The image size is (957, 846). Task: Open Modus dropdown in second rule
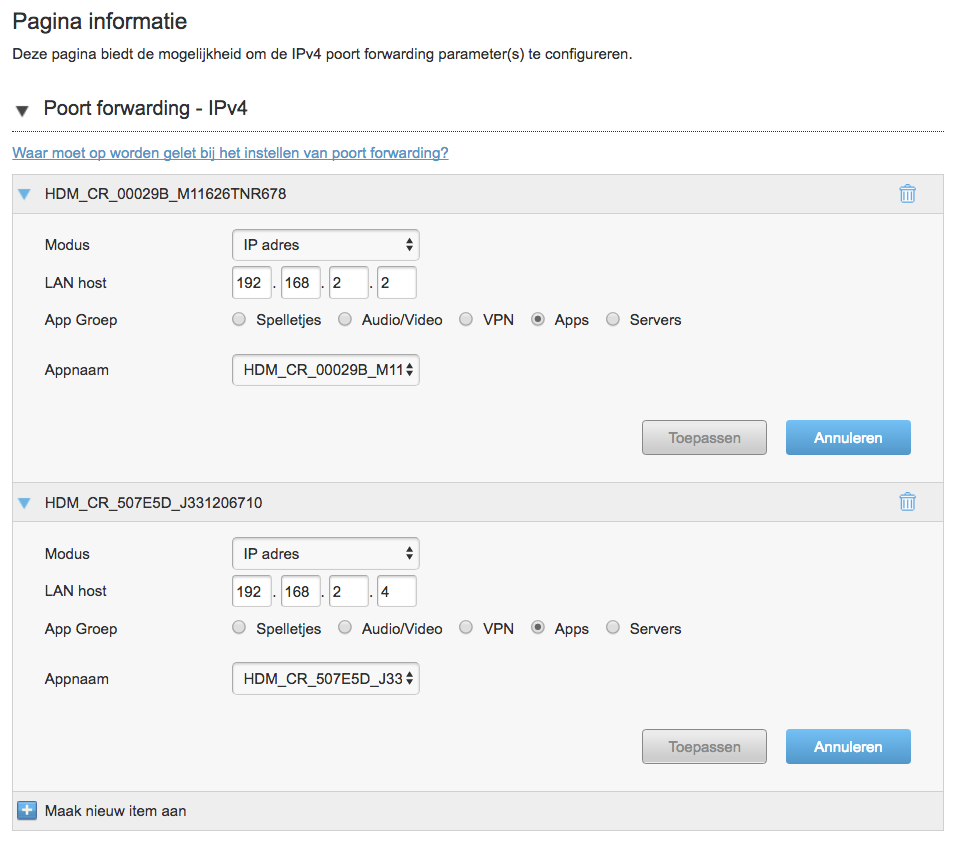(325, 554)
